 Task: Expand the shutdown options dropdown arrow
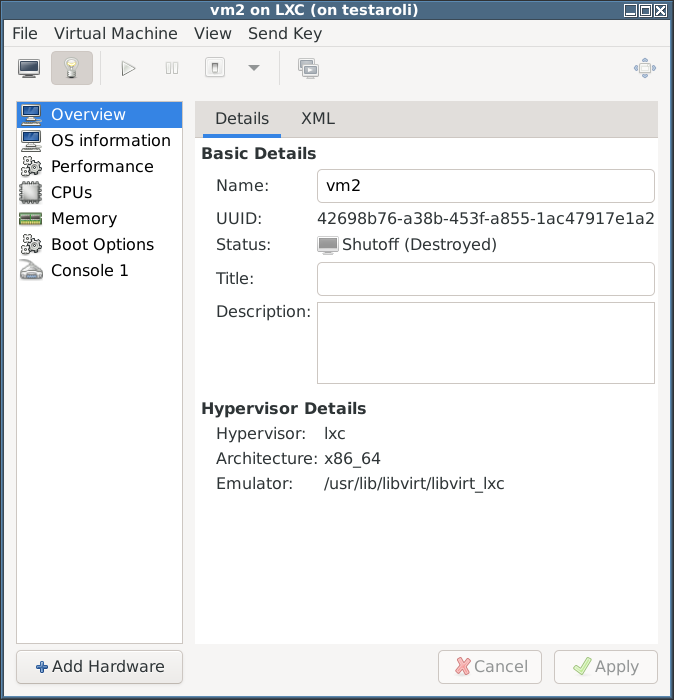(x=254, y=68)
